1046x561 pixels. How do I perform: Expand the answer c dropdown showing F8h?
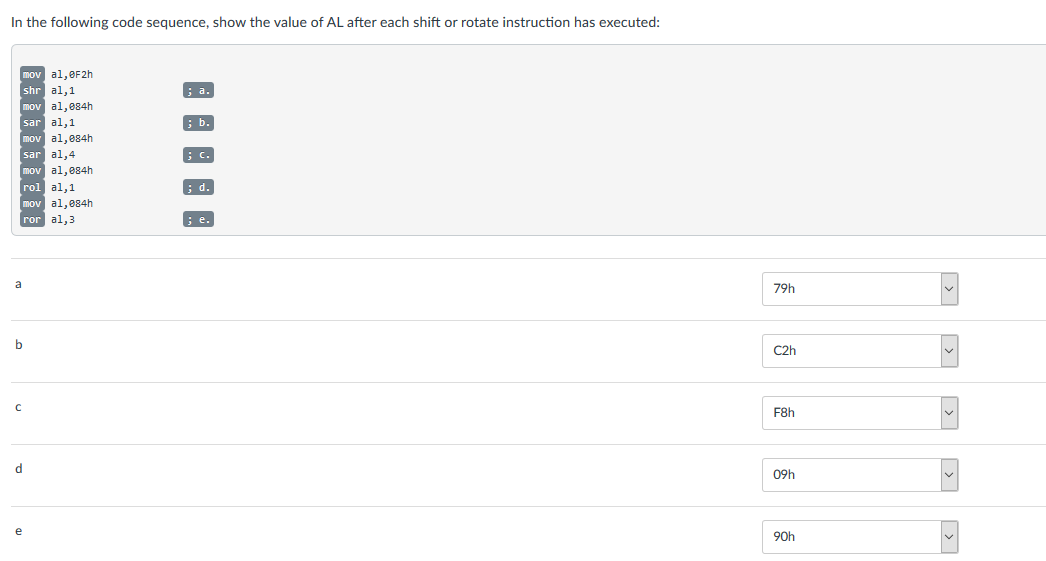(859, 413)
